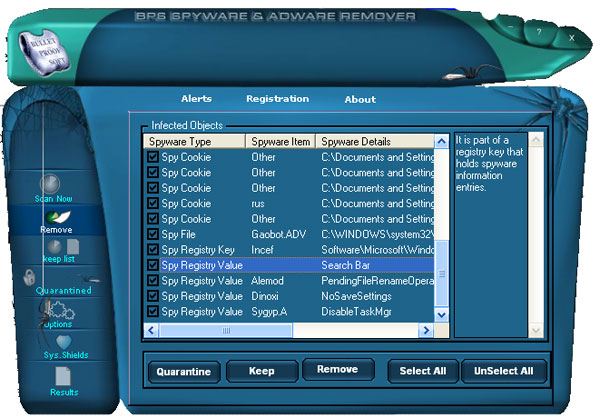Viewport: 600px width, 418px height.
Task: Uncheck the Spy Cookie rus checkbox
Action: [x=153, y=203]
